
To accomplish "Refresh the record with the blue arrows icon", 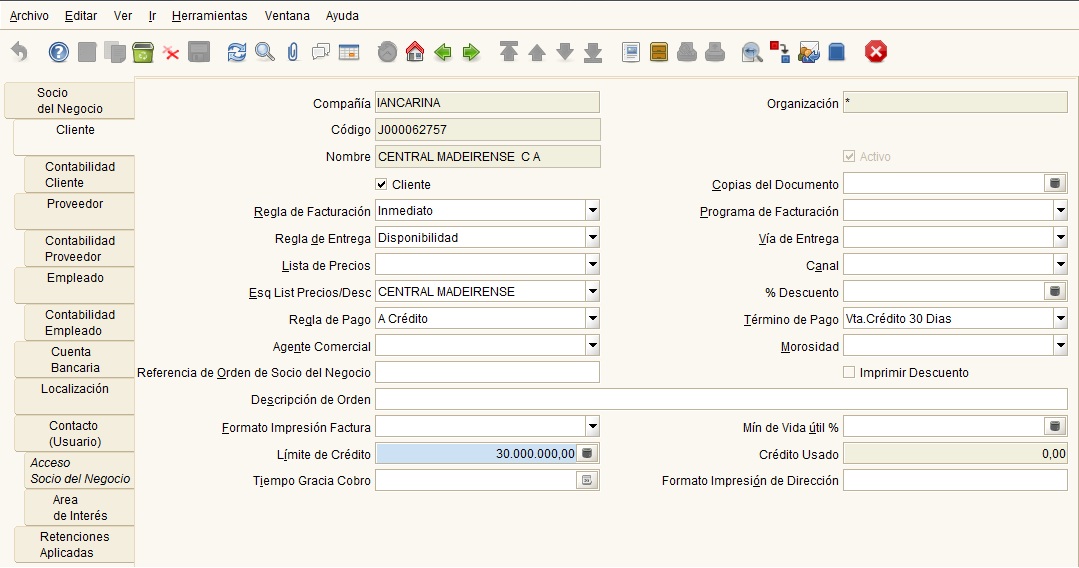I will click(237, 52).
